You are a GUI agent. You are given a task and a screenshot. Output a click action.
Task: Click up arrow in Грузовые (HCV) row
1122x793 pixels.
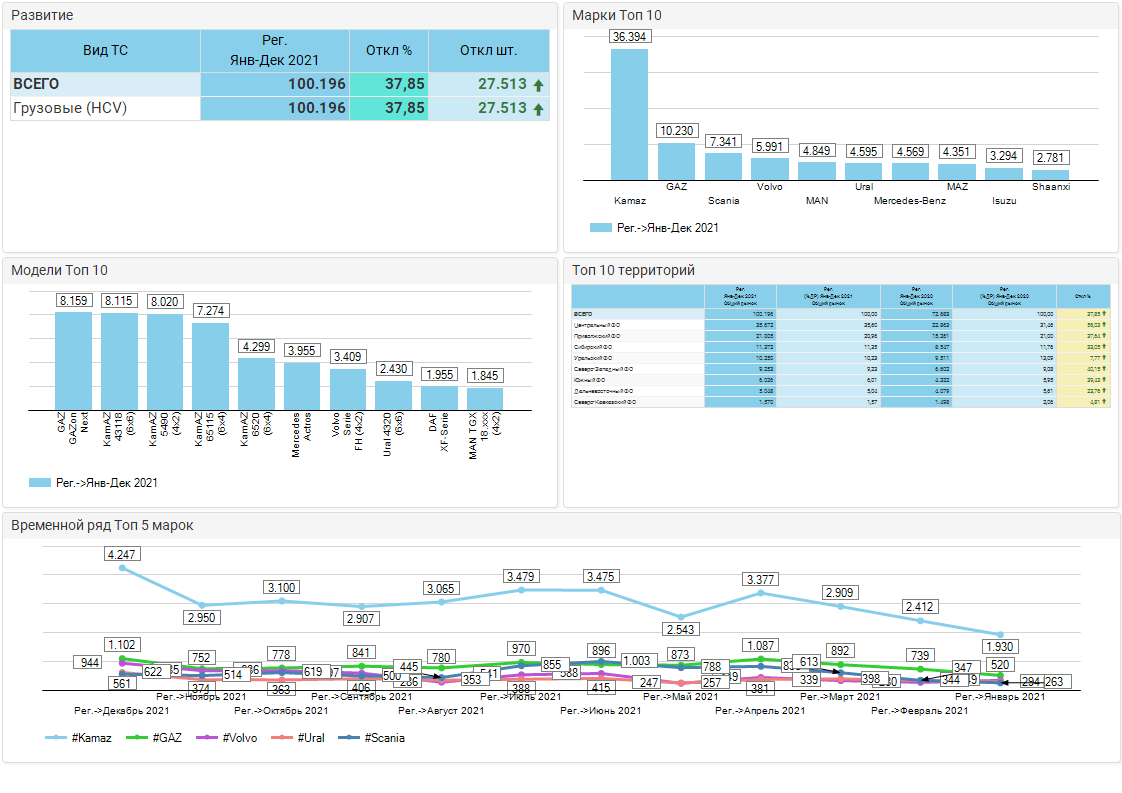tap(538, 109)
